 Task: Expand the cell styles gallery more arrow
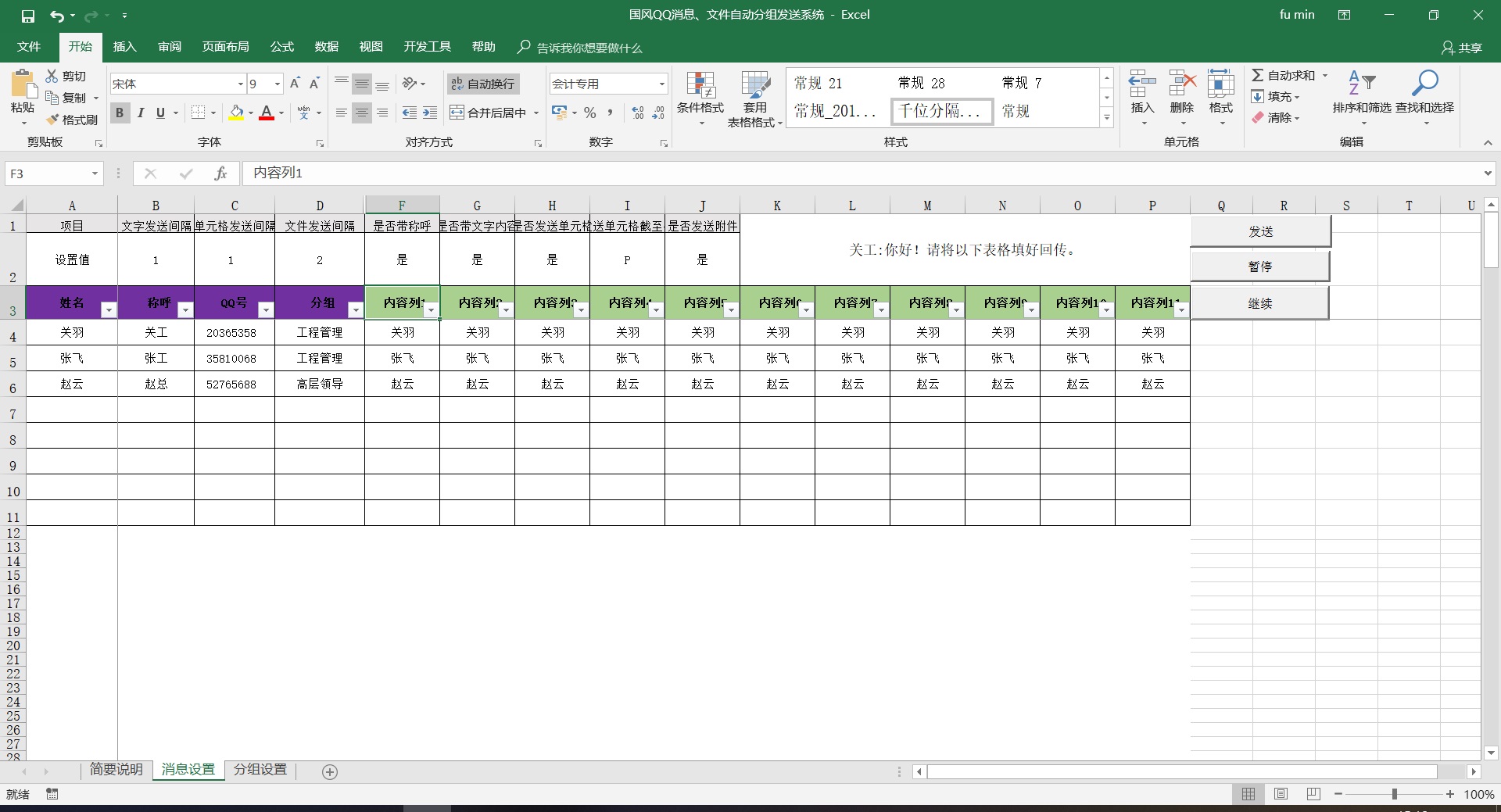coord(1107,119)
